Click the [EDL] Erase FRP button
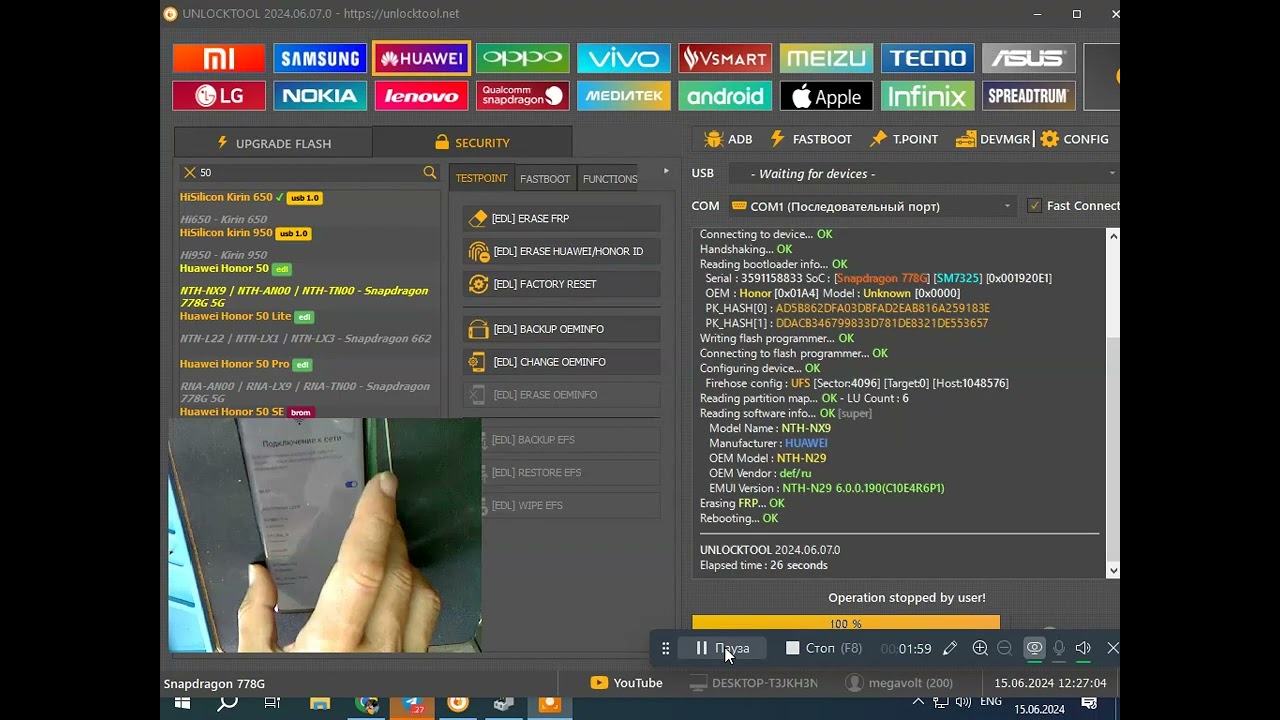1280x720 pixels. tap(561, 218)
